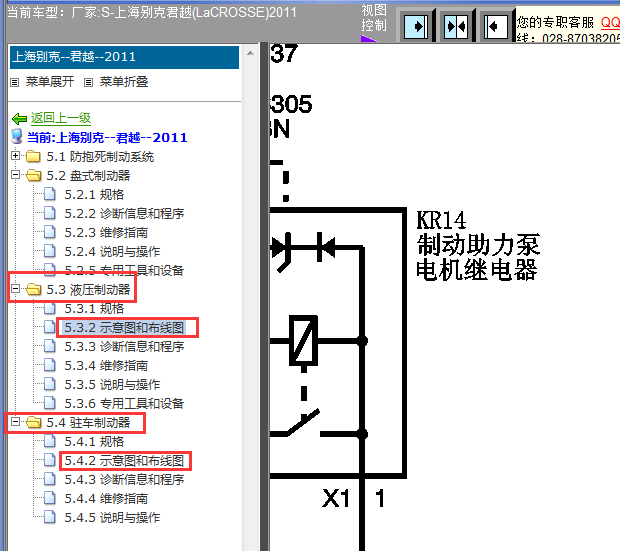Select 5.3 液压制动器 folder label
Viewport: 620px width, 551px height.
click(88, 290)
